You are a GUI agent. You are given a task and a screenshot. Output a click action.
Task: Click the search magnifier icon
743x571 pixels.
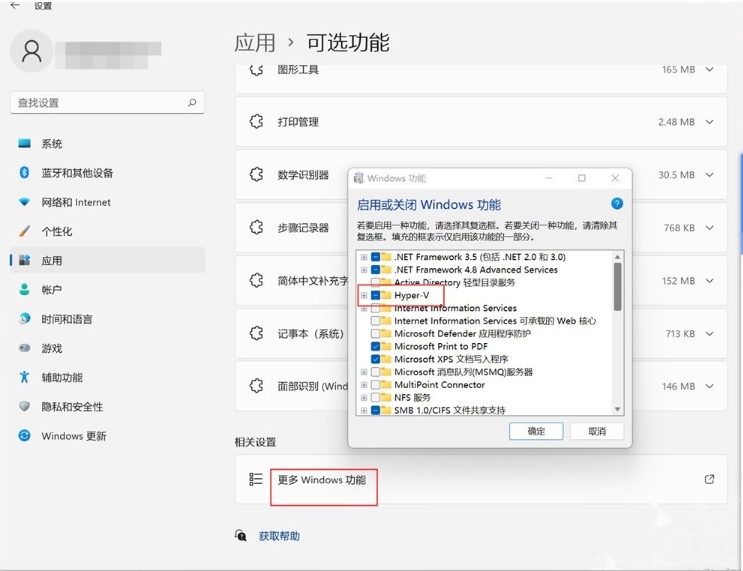click(192, 102)
